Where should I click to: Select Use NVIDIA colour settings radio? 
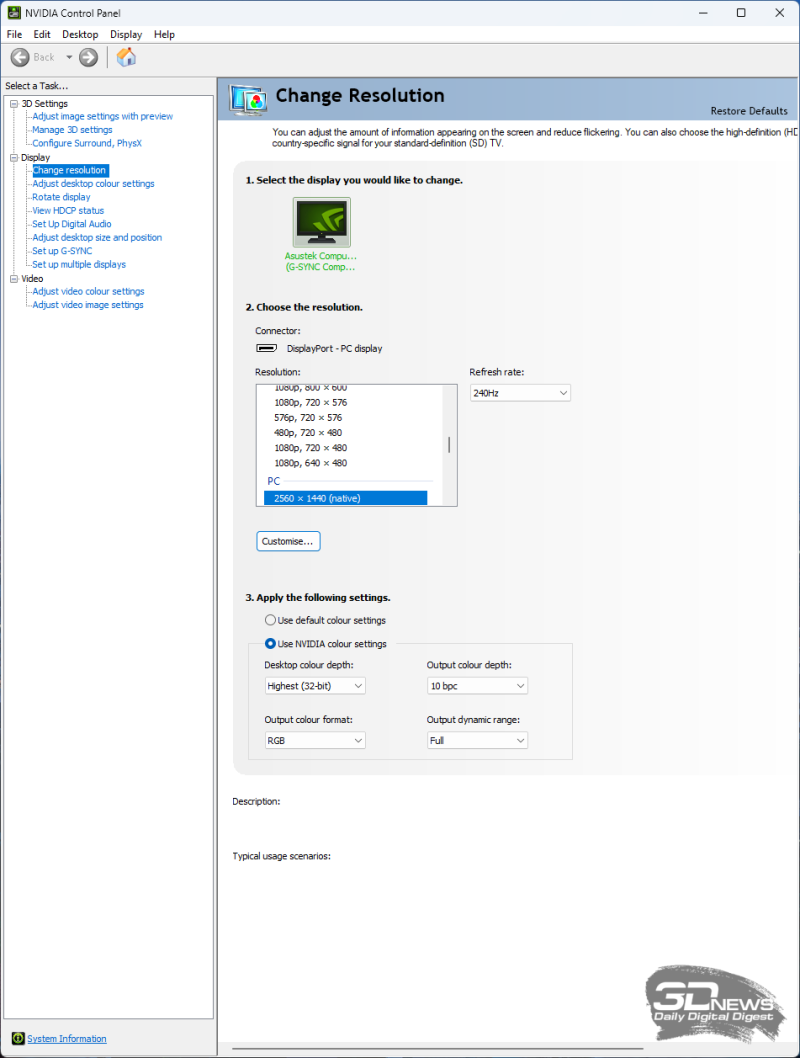pyautogui.click(x=270, y=644)
